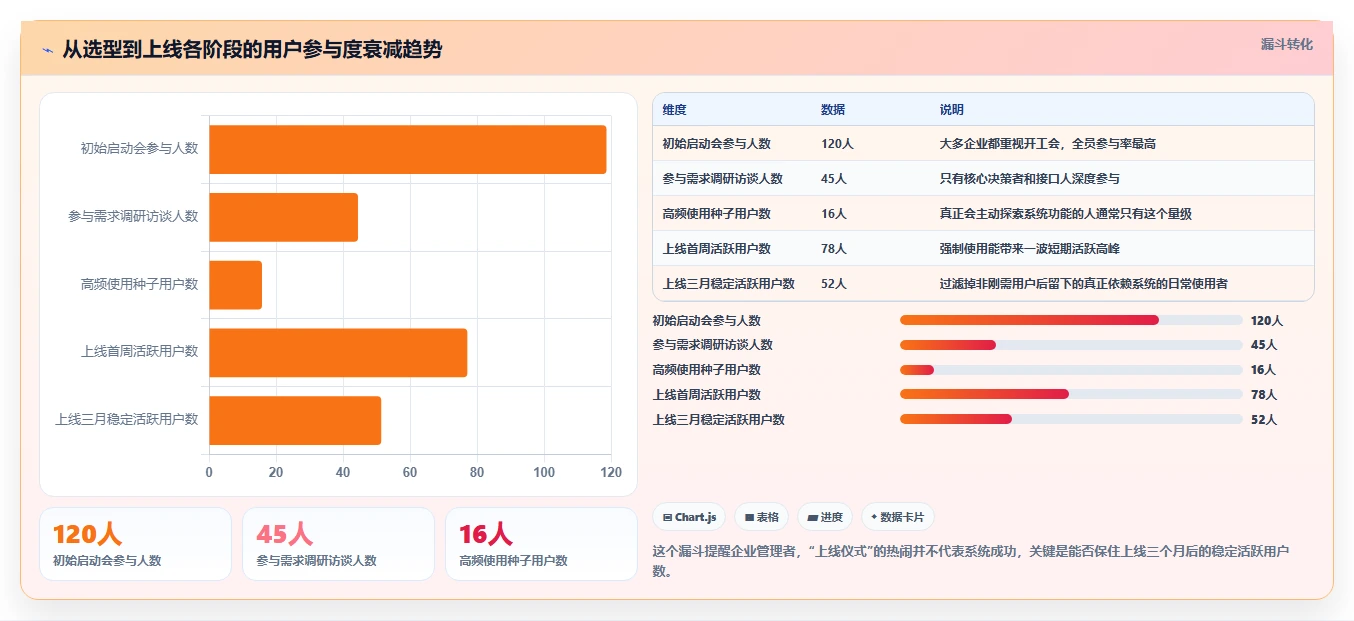The height and width of the screenshot is (621, 1354).
Task: Select the 表格 chip
Action: click(x=761, y=517)
